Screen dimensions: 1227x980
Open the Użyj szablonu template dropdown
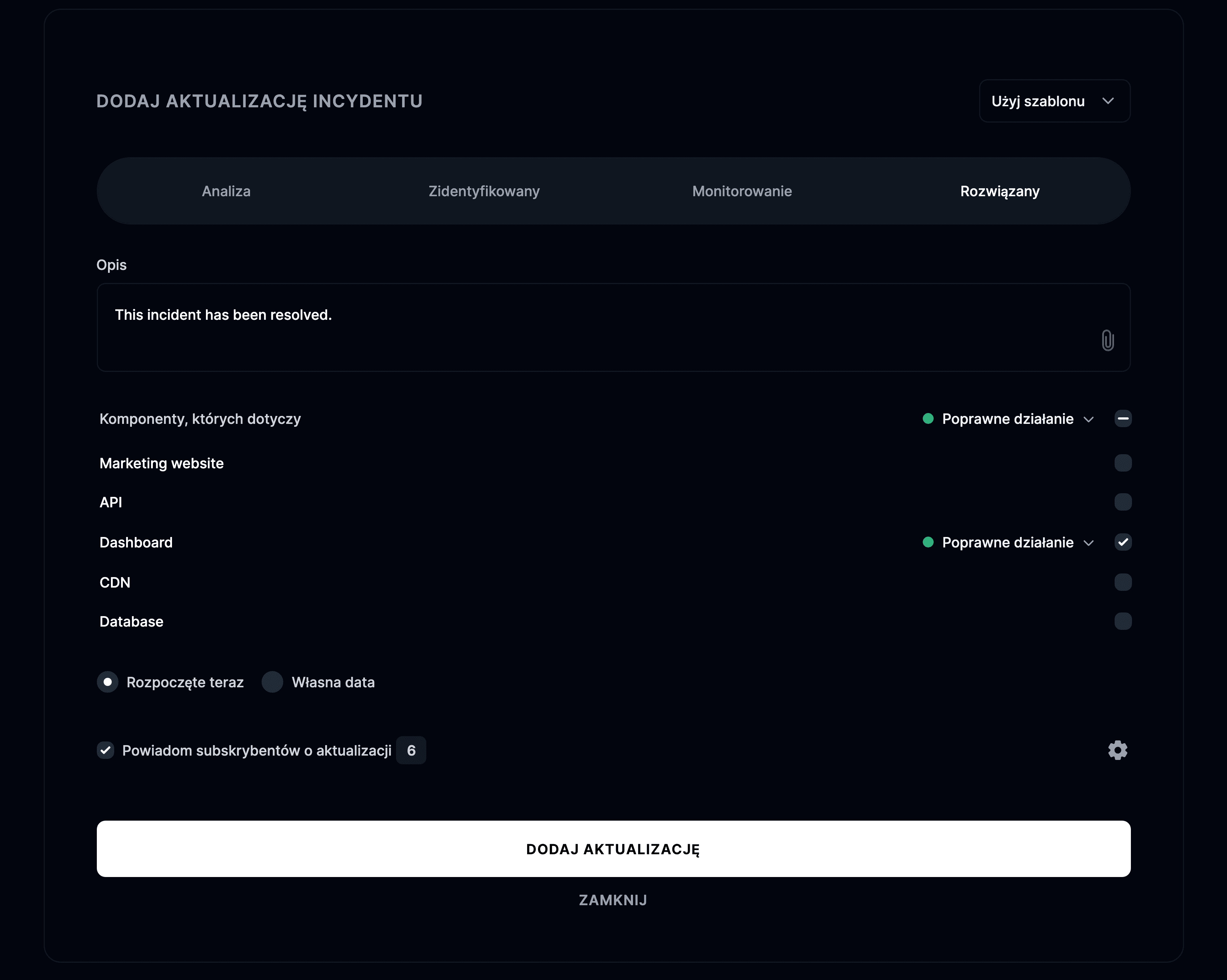click(1055, 101)
